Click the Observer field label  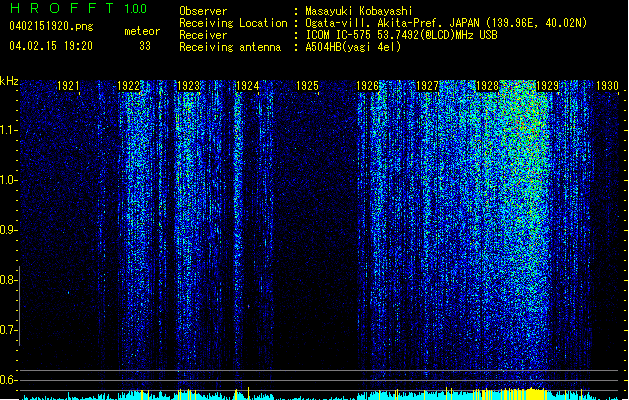(x=203, y=11)
